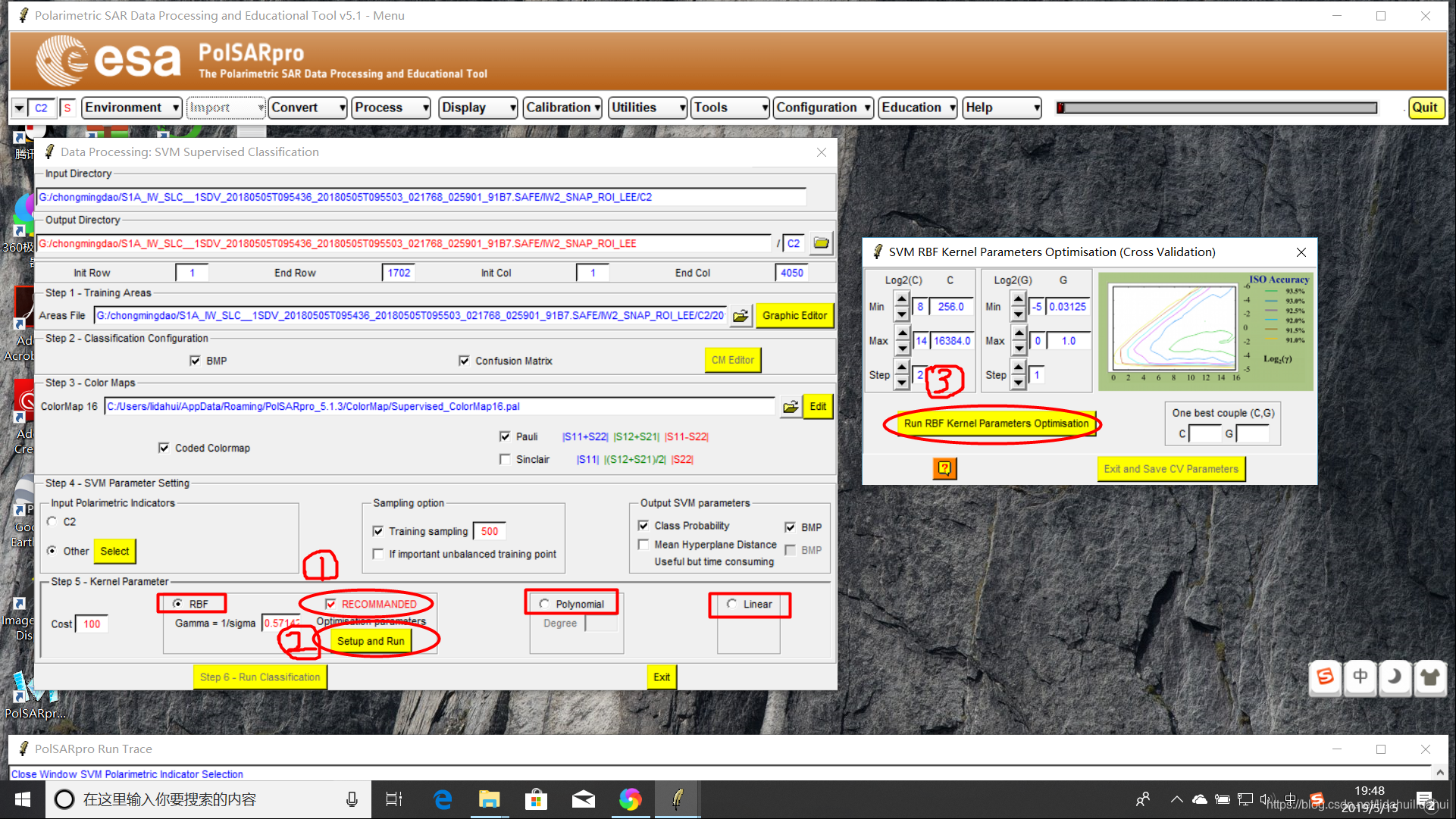Expand Environment dropdown menu
This screenshot has width=1456, height=819.
pyautogui.click(x=132, y=108)
